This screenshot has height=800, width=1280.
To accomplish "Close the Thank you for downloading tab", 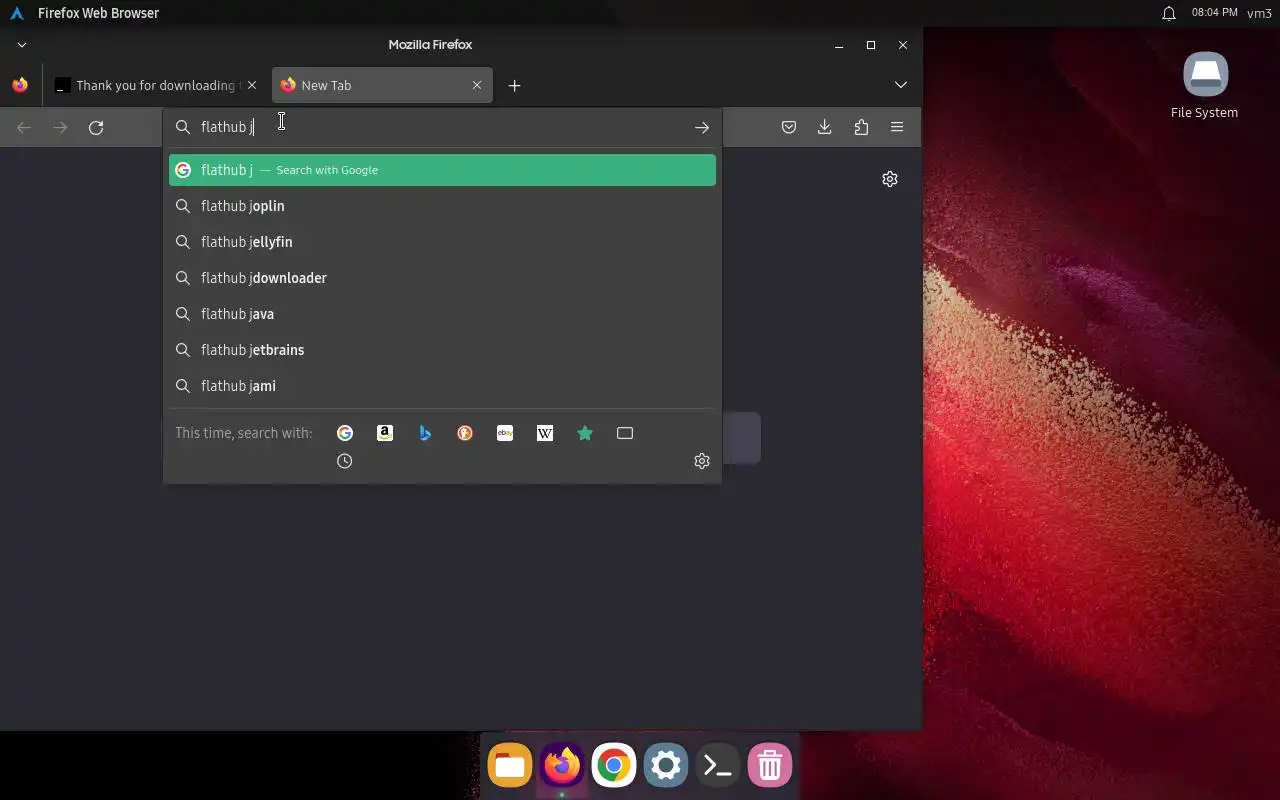I will (252, 86).
